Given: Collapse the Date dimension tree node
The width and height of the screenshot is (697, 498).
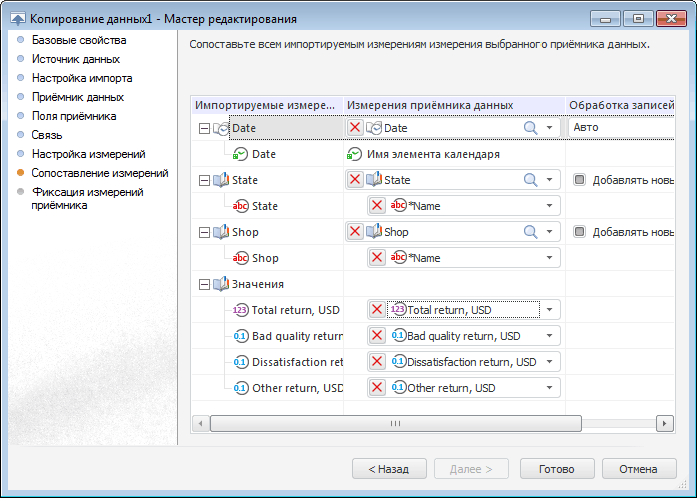Looking at the screenshot, I should (204, 128).
